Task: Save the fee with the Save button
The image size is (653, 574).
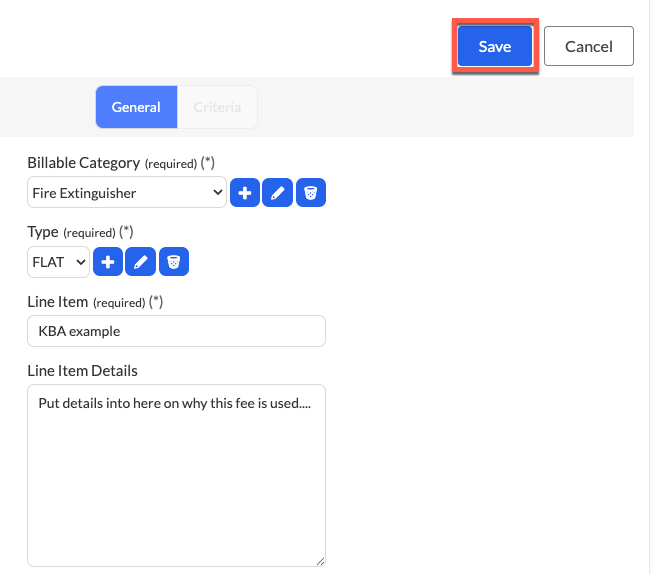Action: [x=495, y=46]
